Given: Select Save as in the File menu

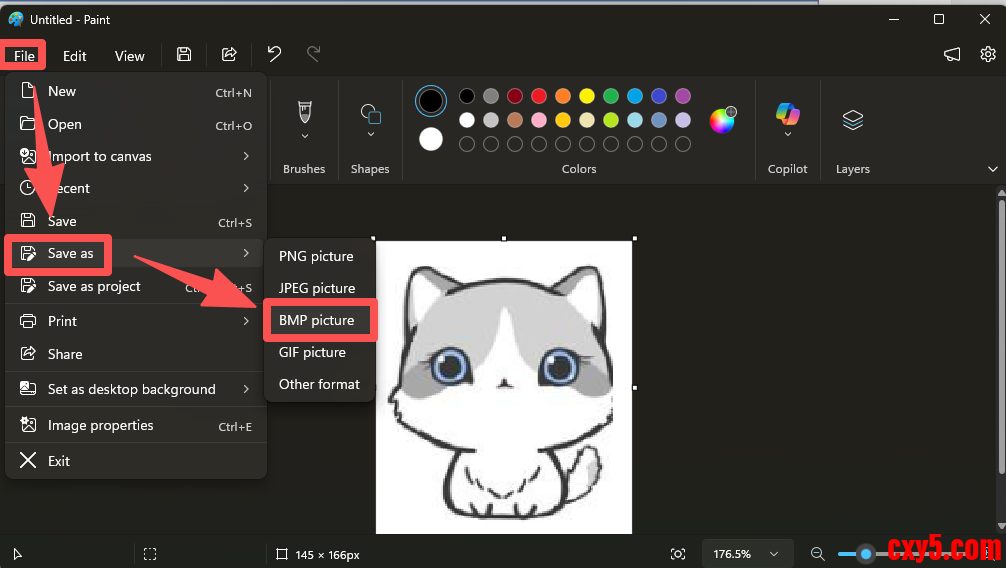Looking at the screenshot, I should point(136,254).
